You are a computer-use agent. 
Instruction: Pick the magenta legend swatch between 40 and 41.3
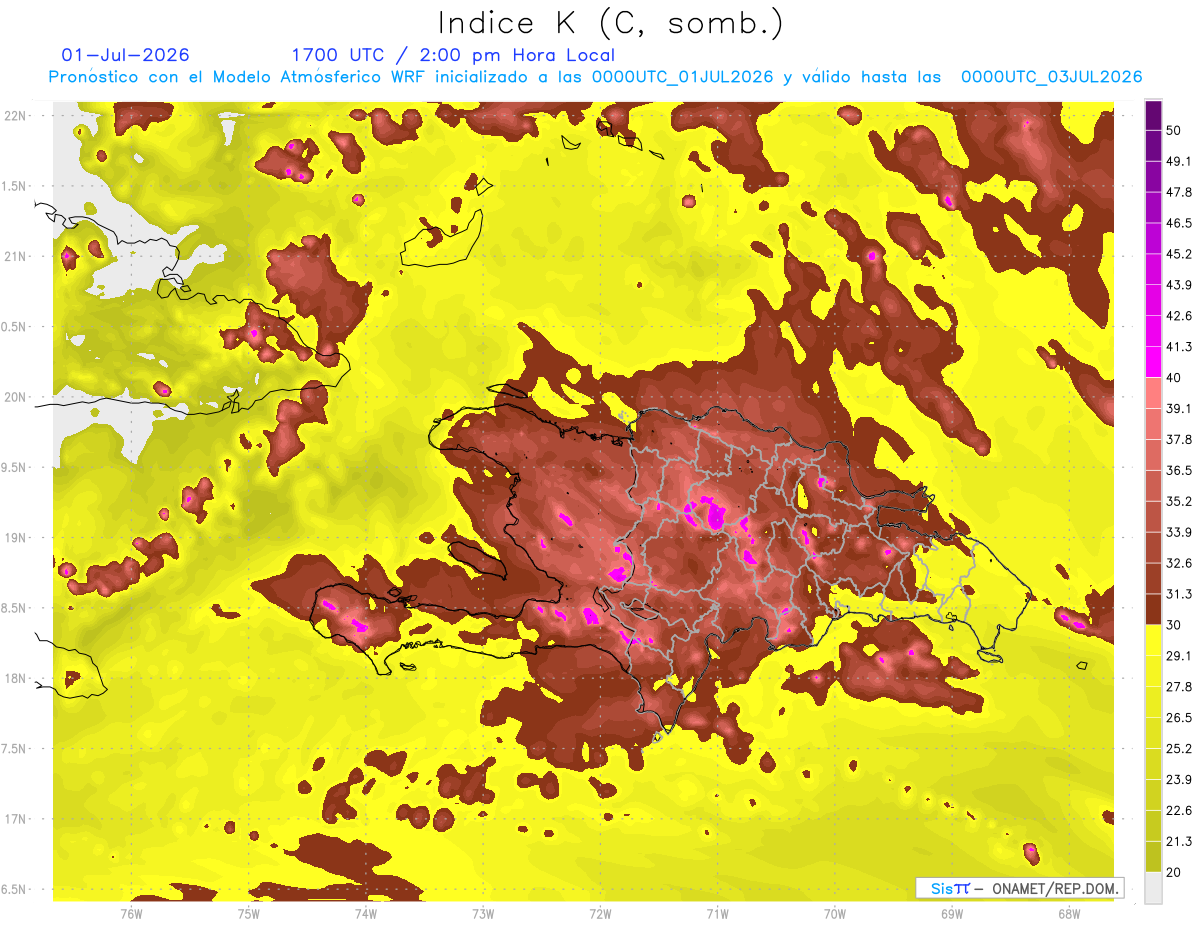tap(1153, 362)
